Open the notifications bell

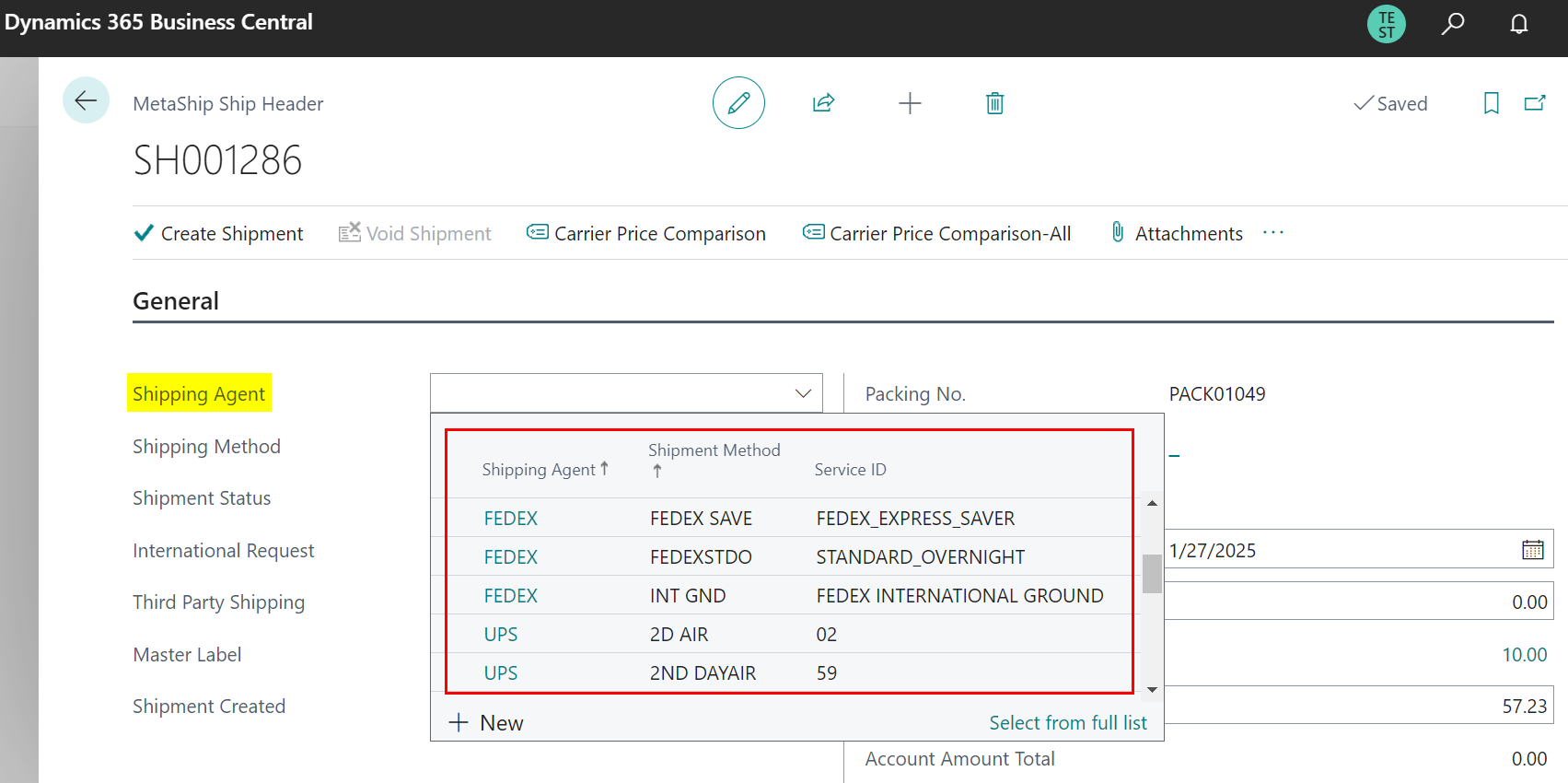(x=1519, y=24)
